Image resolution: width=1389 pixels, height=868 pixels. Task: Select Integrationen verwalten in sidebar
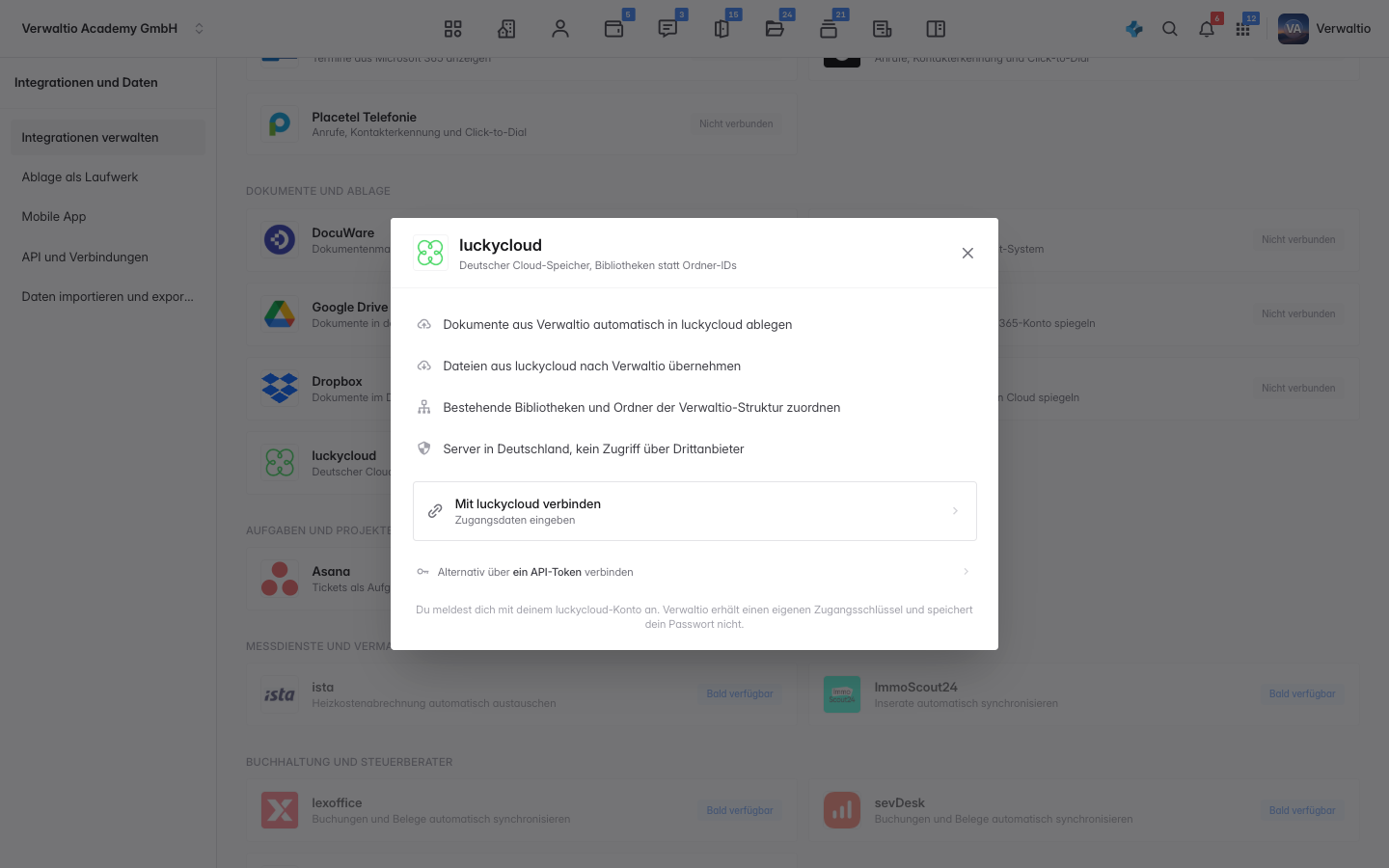click(x=108, y=137)
